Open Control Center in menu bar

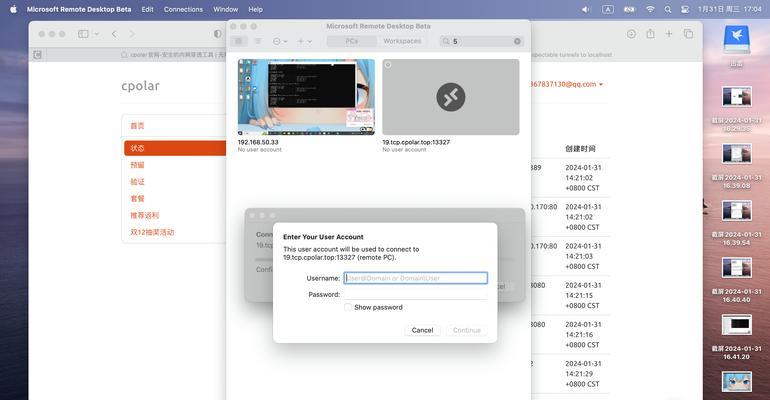(685, 9)
